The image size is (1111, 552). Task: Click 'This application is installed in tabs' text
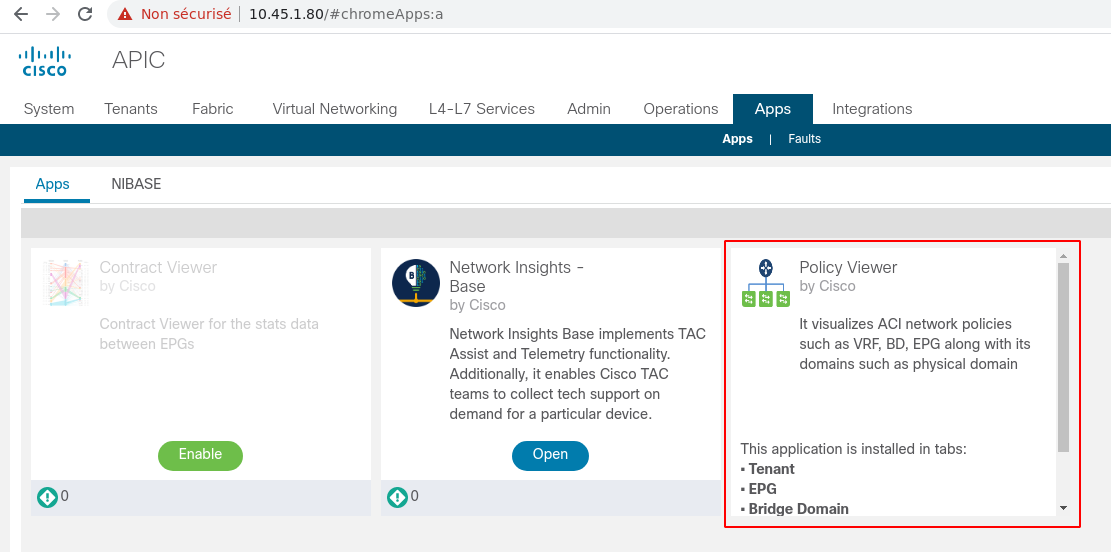[854, 449]
